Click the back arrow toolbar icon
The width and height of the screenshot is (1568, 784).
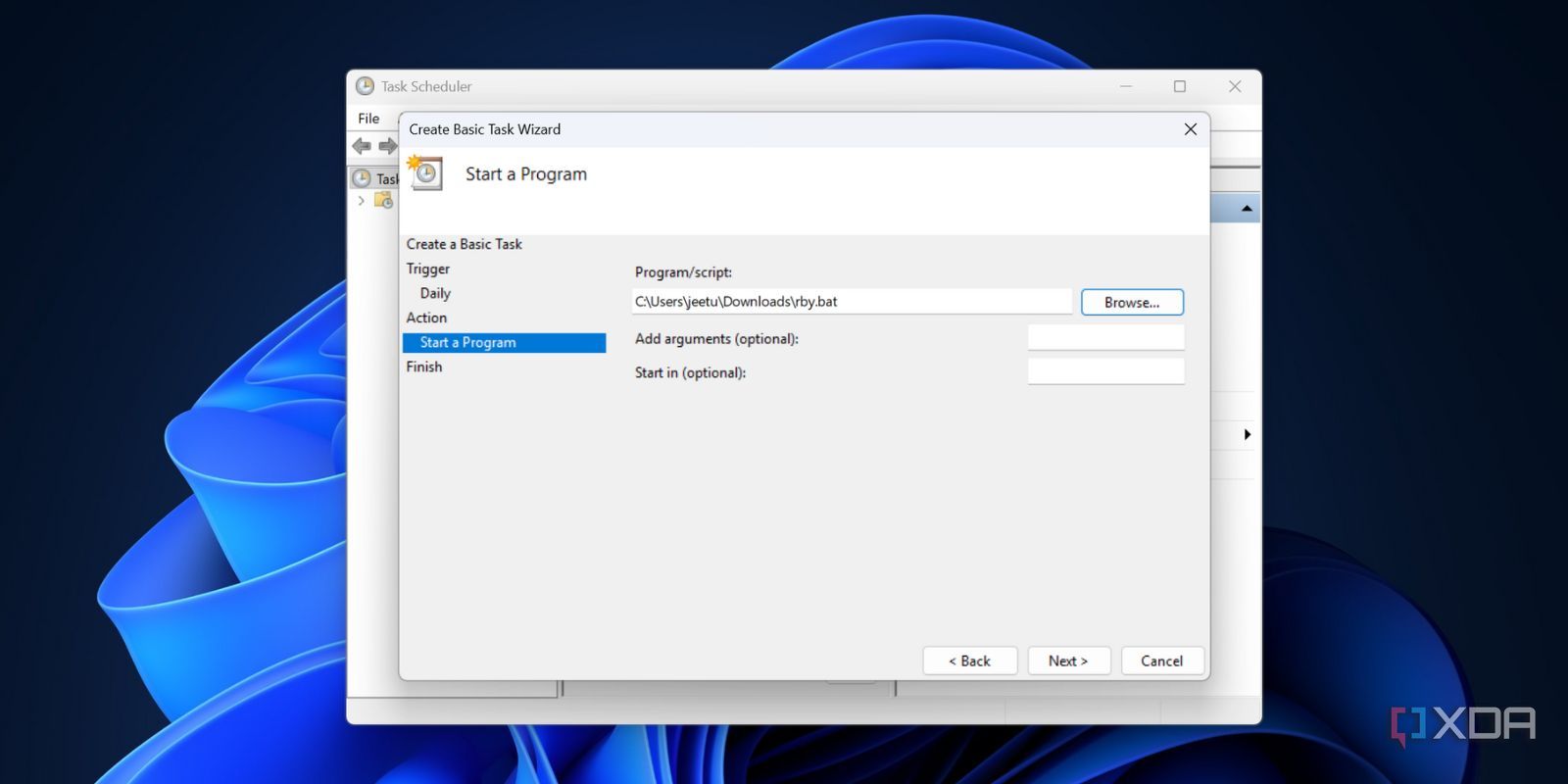(x=362, y=146)
